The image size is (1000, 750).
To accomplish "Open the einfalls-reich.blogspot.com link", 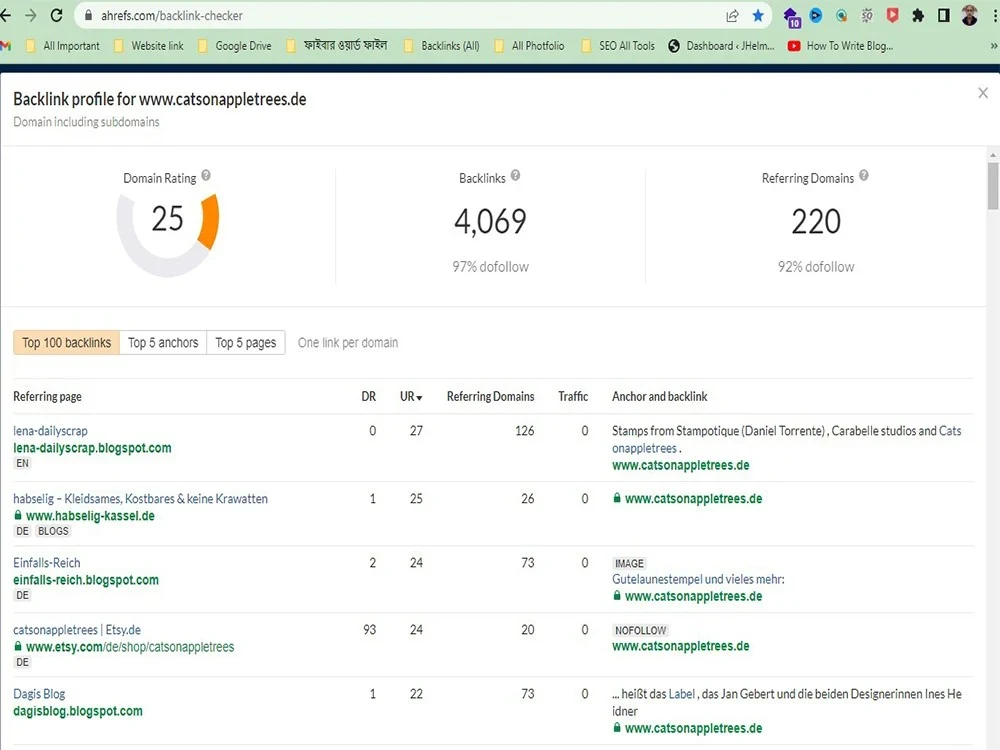I will click(86, 580).
